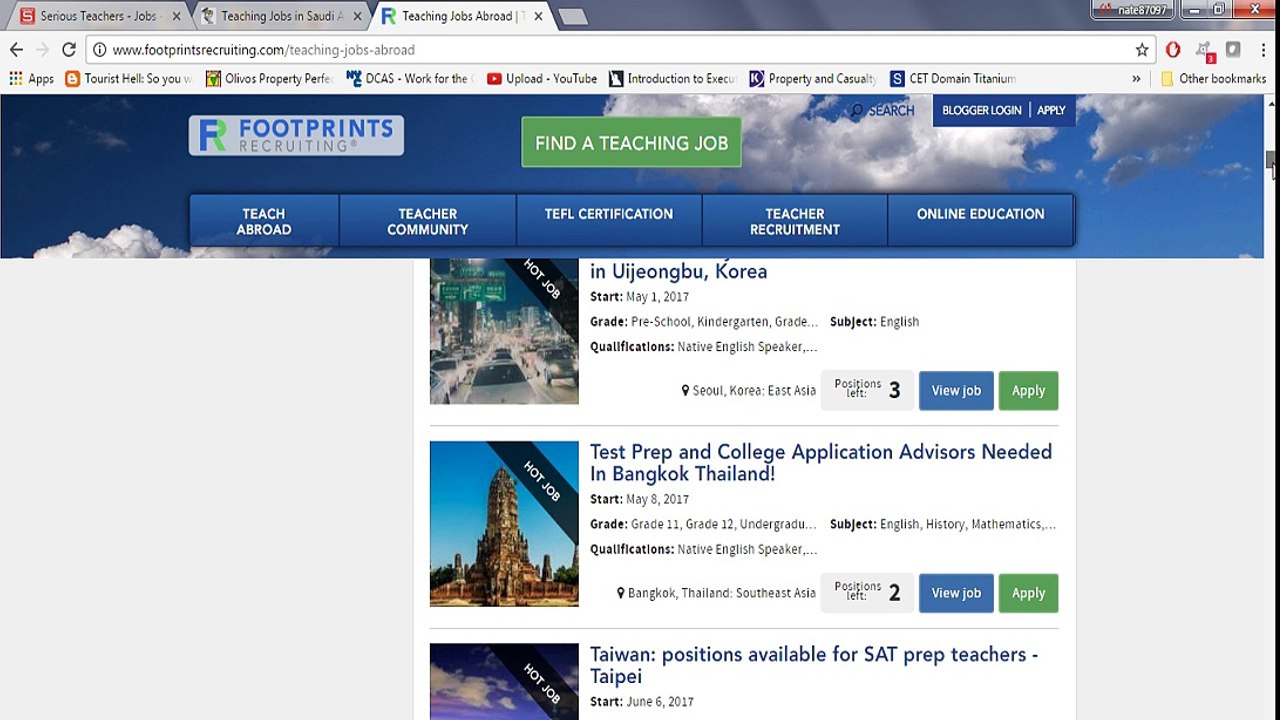Click the Taiwan job thumbnail

click(x=504, y=682)
